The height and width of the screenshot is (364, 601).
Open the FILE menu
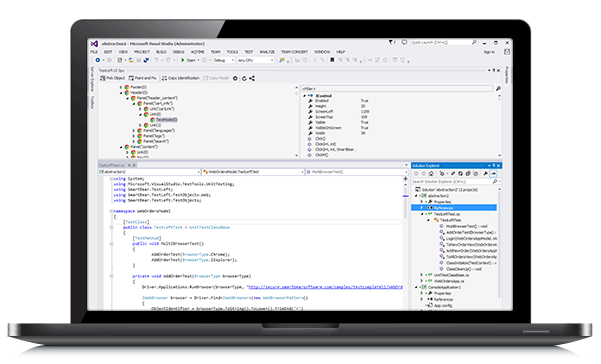pos(94,52)
